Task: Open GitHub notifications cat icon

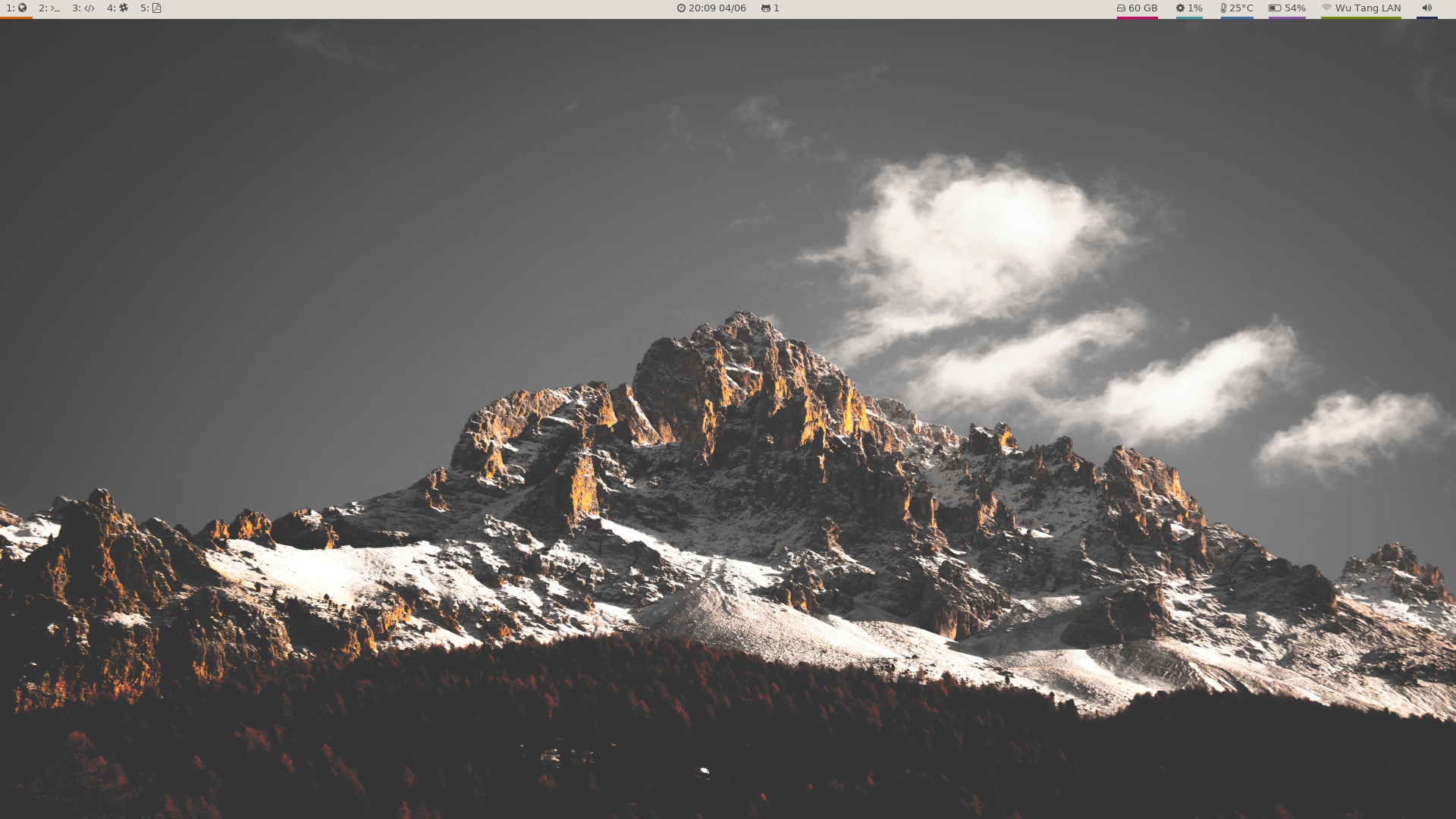Action: [x=765, y=8]
